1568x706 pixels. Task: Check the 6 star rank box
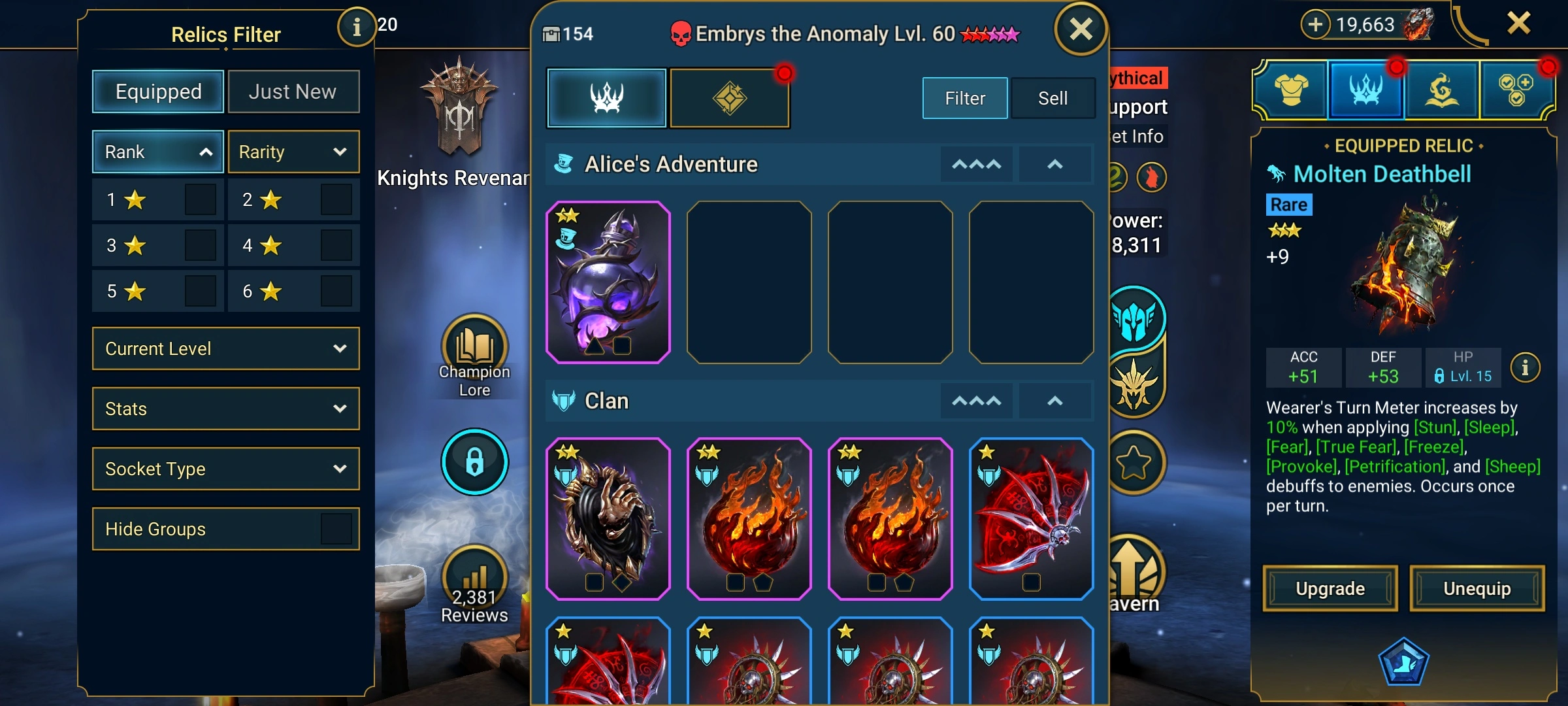click(336, 291)
